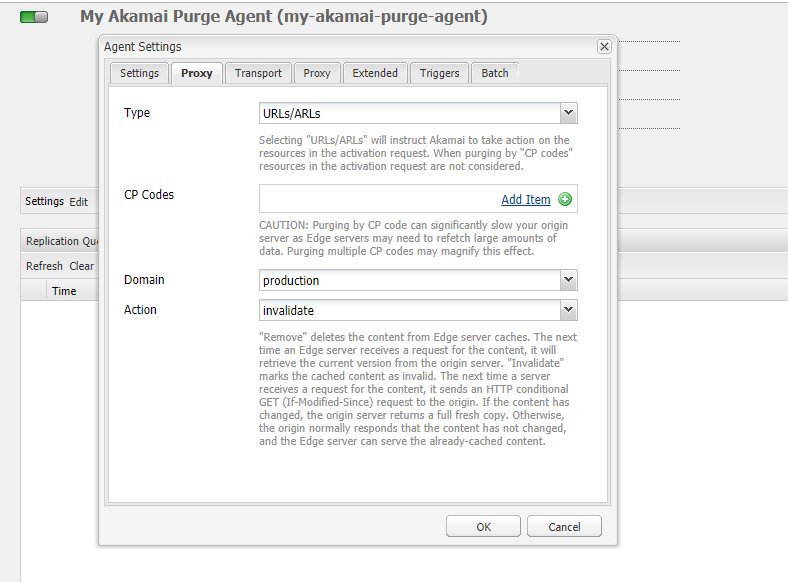Viewport: 788px width, 582px height.
Task: Switch to the Extended tab
Action: (375, 73)
